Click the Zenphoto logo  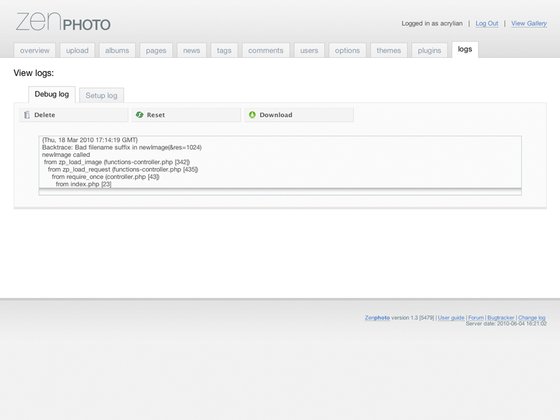coord(63,22)
